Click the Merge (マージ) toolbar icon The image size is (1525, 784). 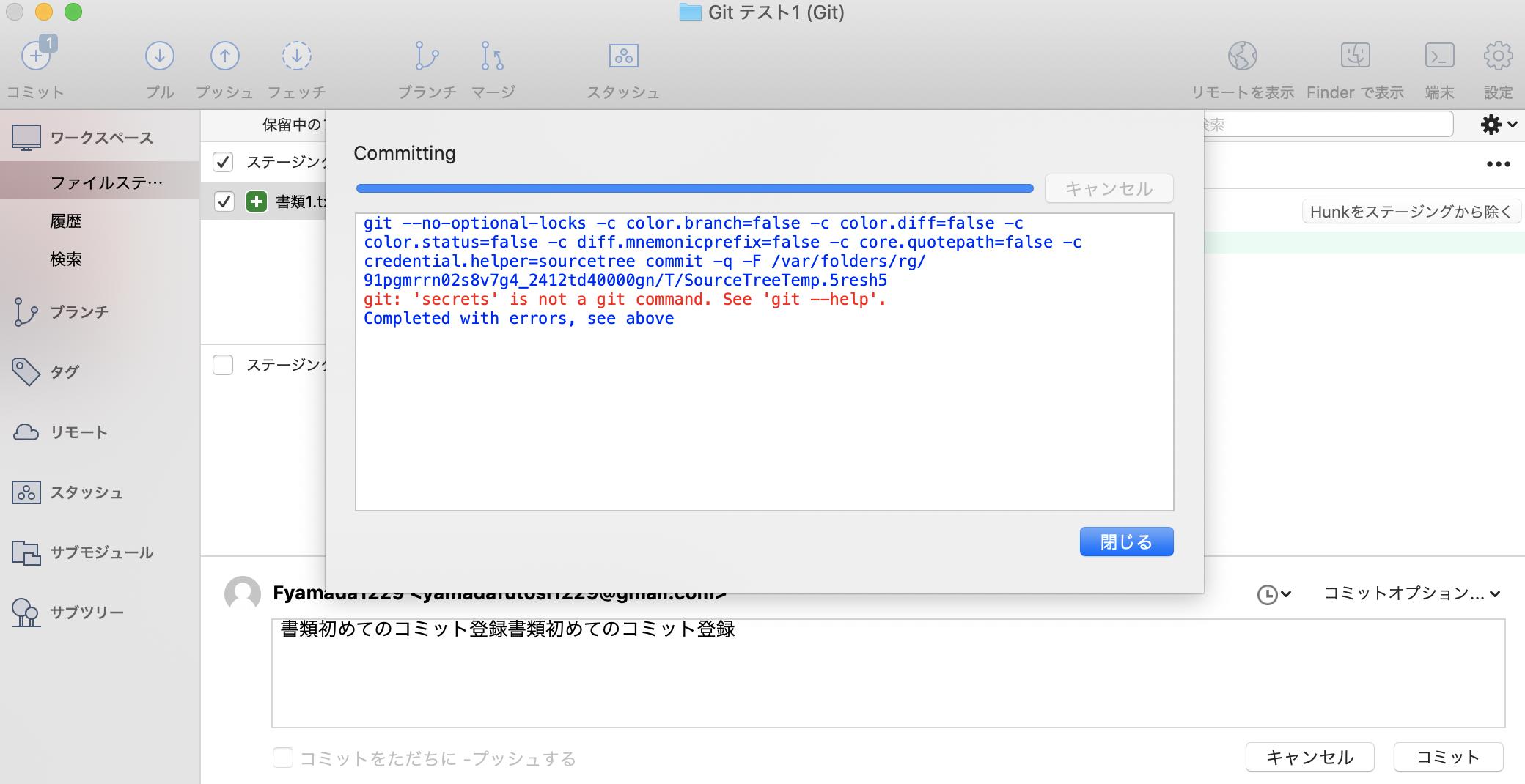tap(492, 56)
